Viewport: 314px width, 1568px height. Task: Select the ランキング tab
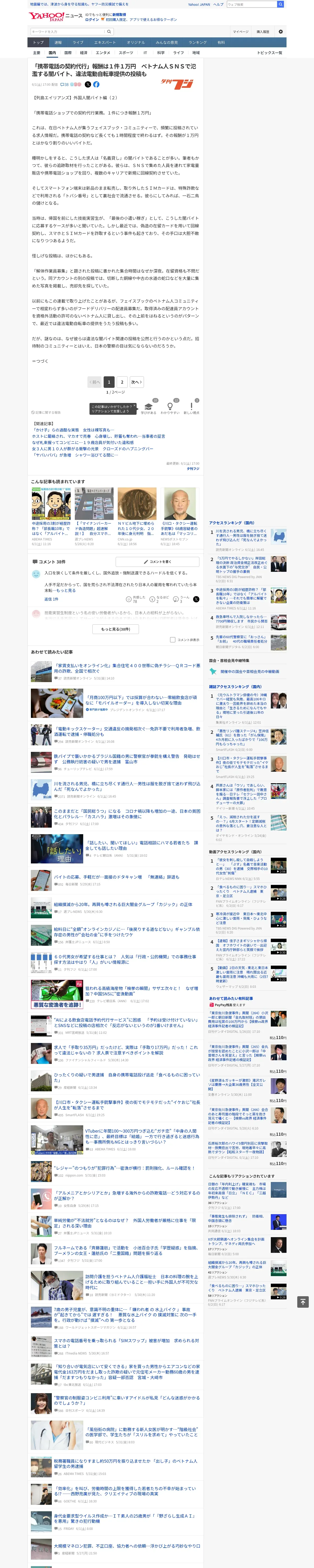(198, 43)
